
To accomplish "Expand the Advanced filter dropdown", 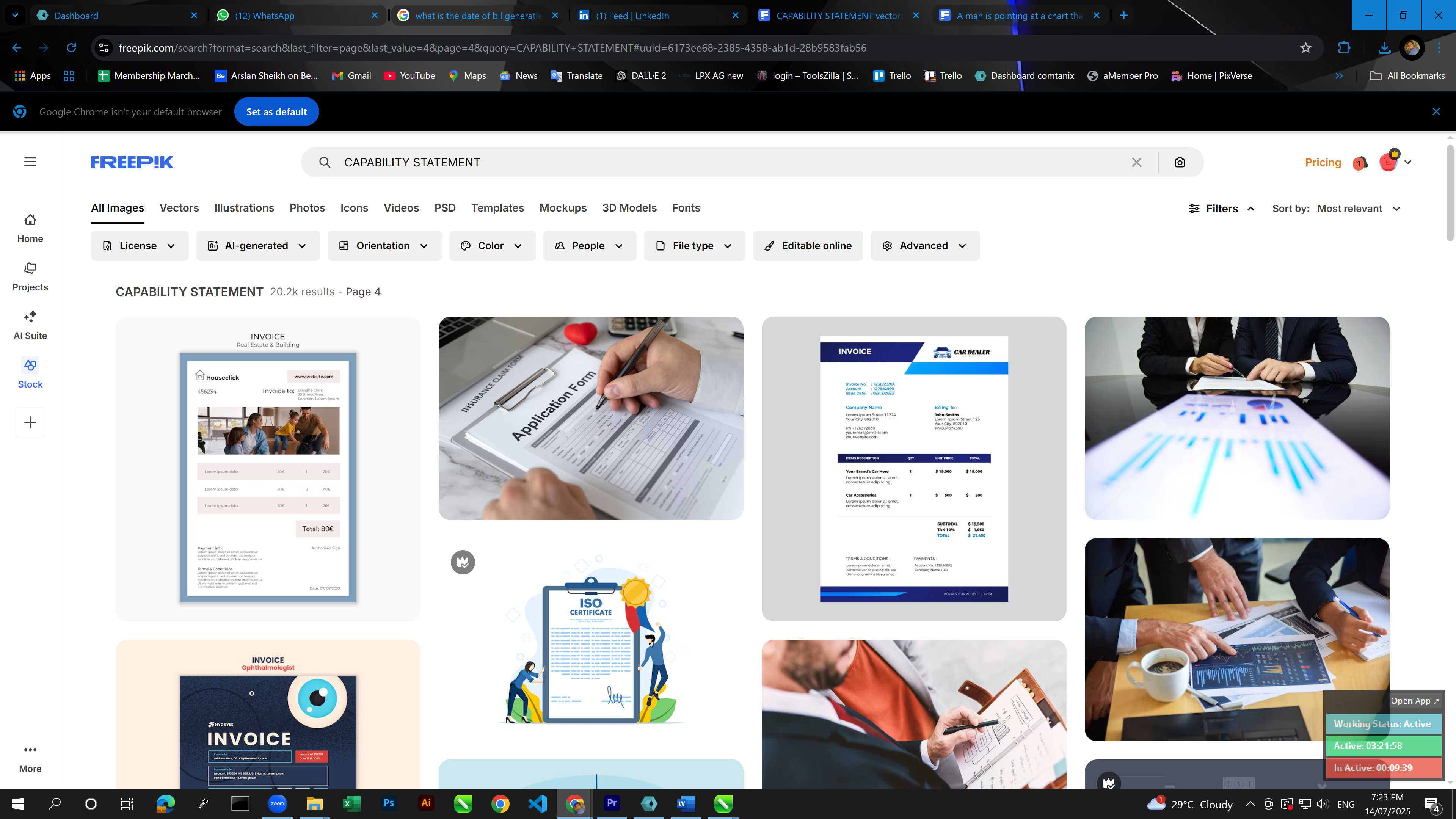I will [x=925, y=245].
